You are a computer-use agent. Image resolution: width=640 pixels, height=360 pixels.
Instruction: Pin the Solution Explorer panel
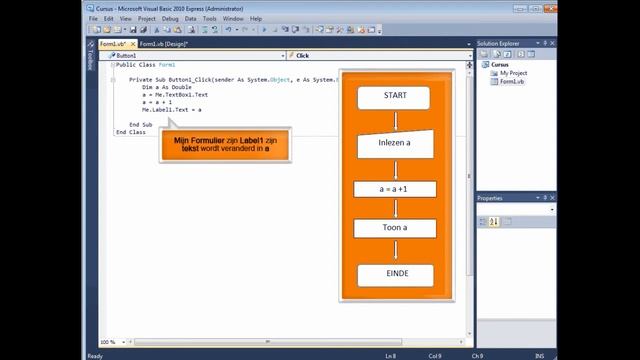[545, 43]
